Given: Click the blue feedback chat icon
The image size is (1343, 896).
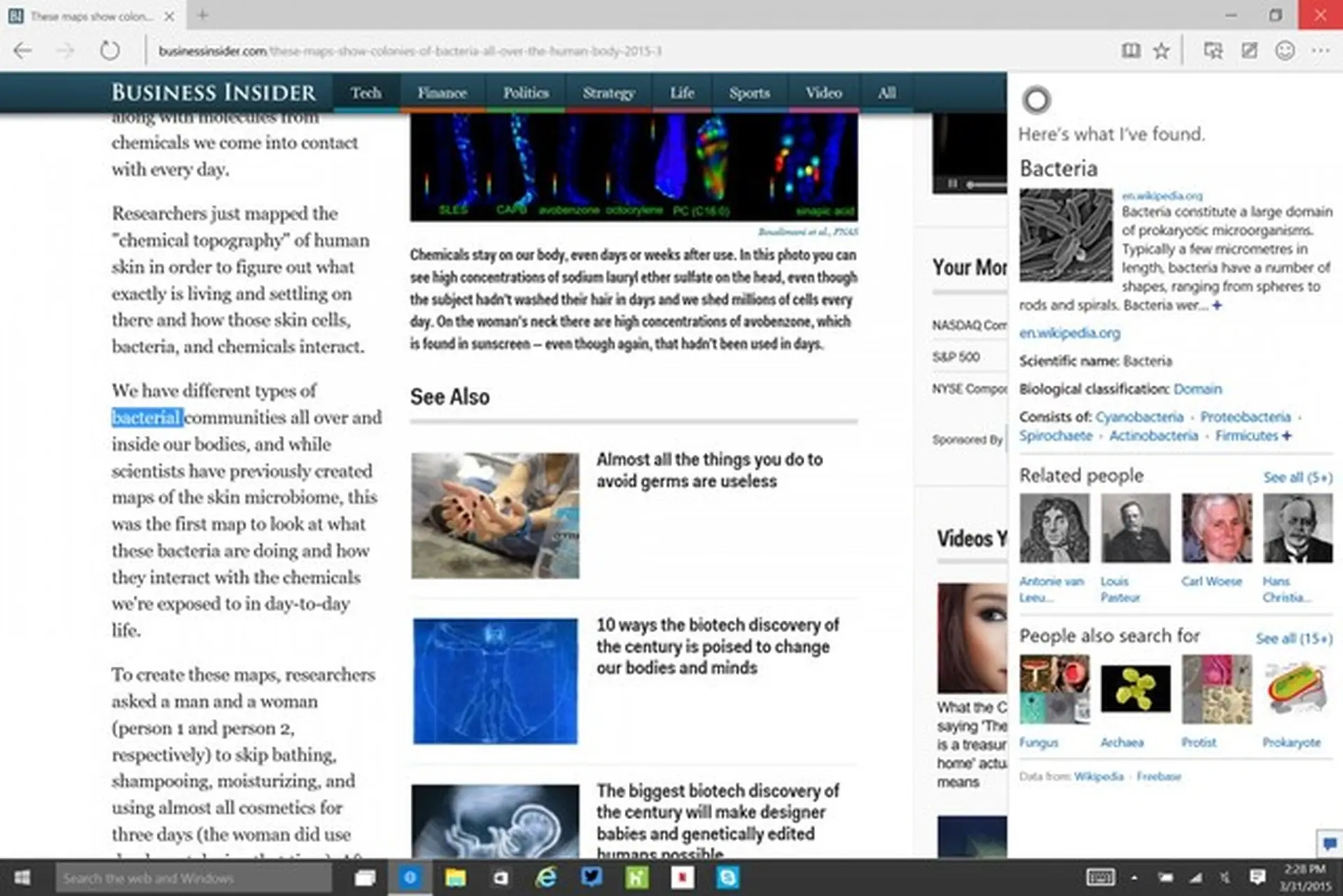Looking at the screenshot, I should [1330, 843].
